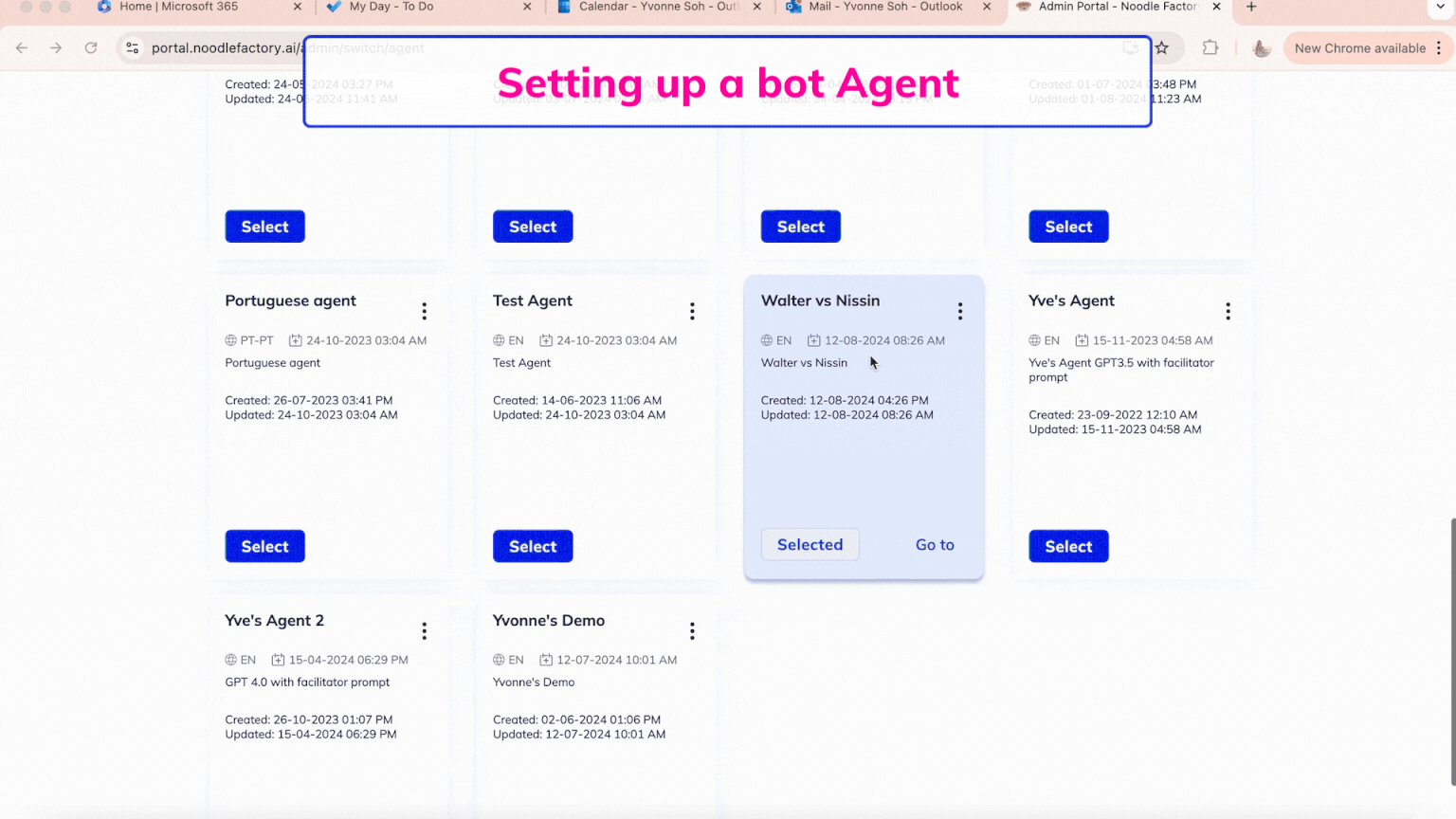Reload the current page
Screen dimensions: 1456x819
(x=91, y=47)
